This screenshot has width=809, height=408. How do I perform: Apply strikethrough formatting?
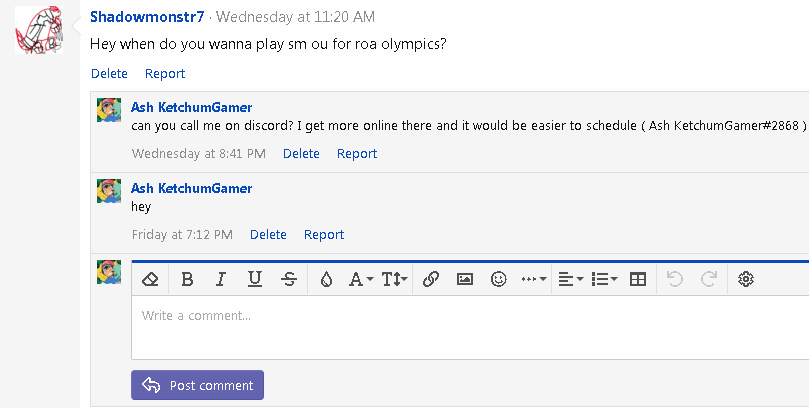click(289, 280)
